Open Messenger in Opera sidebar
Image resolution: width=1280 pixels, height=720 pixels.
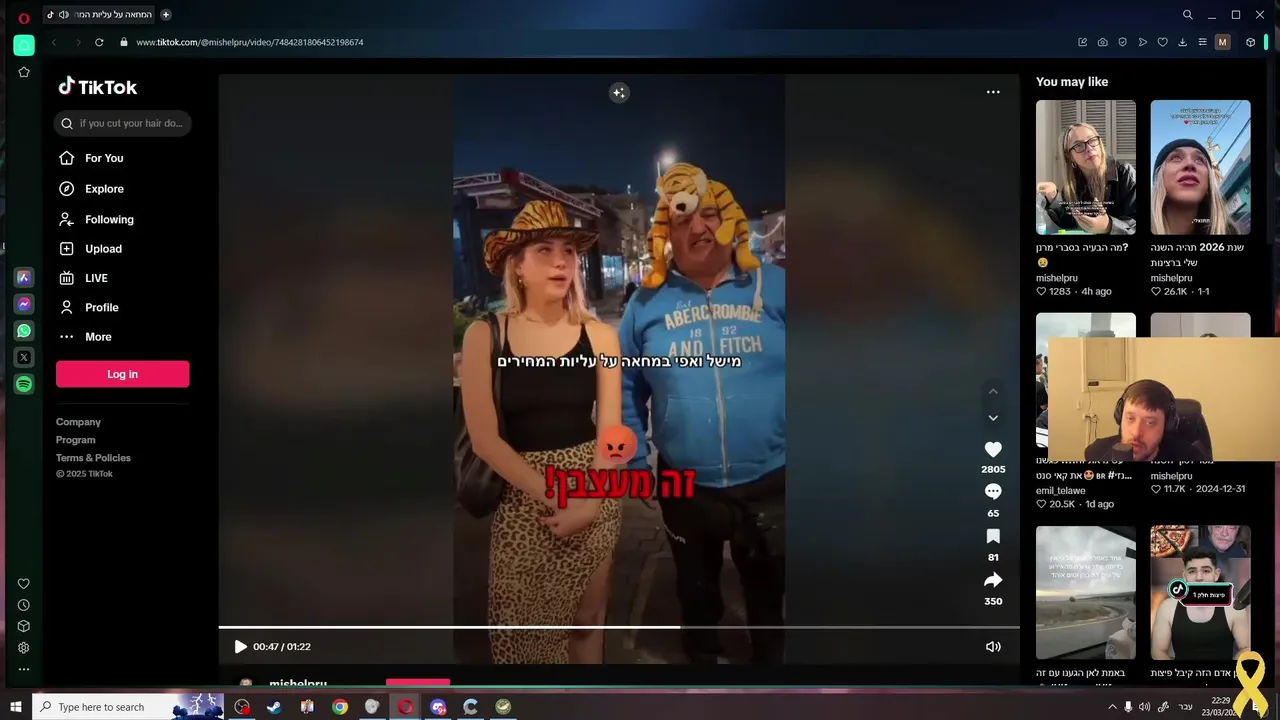pos(24,304)
